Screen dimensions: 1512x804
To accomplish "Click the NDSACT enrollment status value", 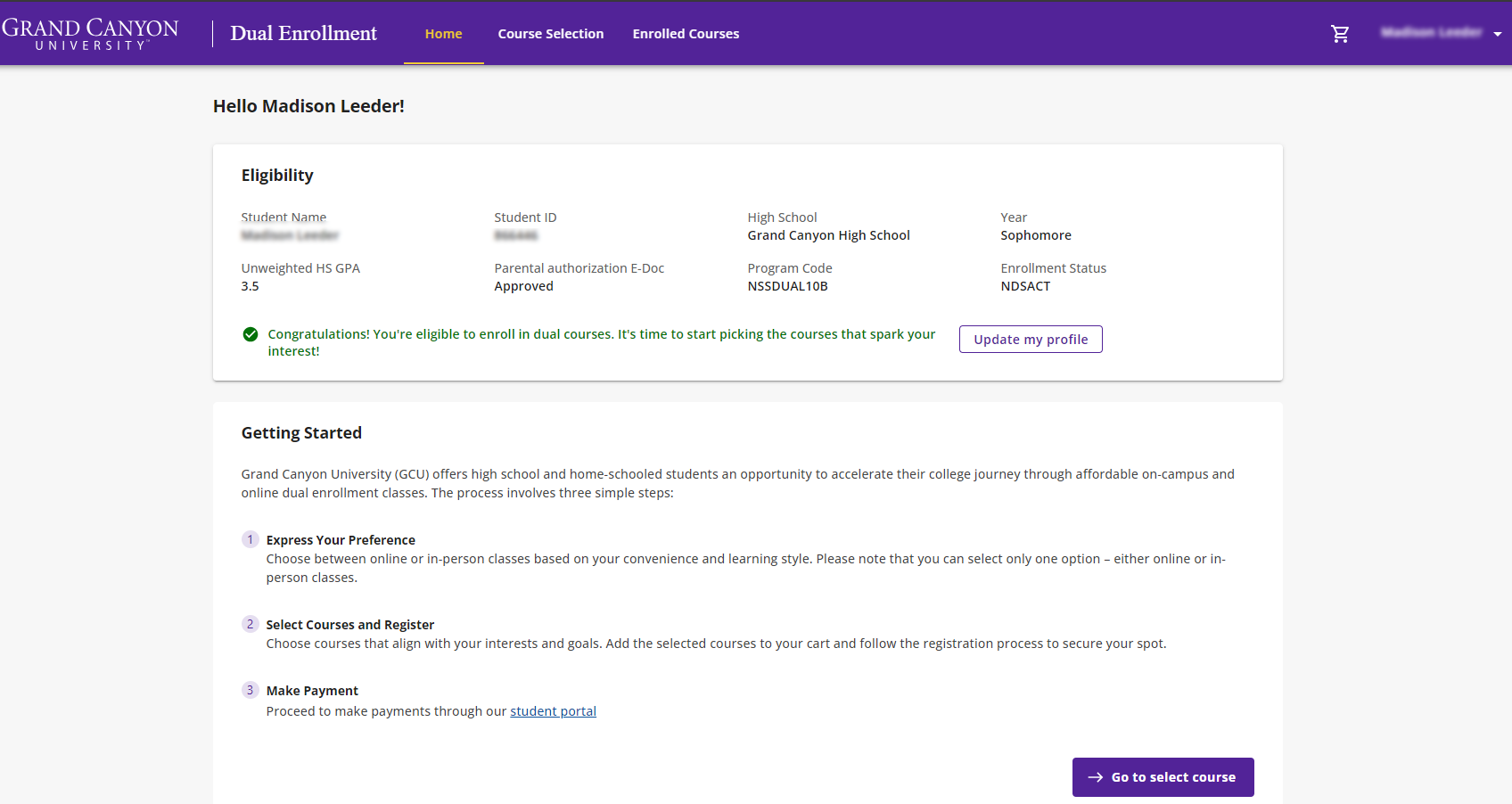I will click(x=1025, y=286).
